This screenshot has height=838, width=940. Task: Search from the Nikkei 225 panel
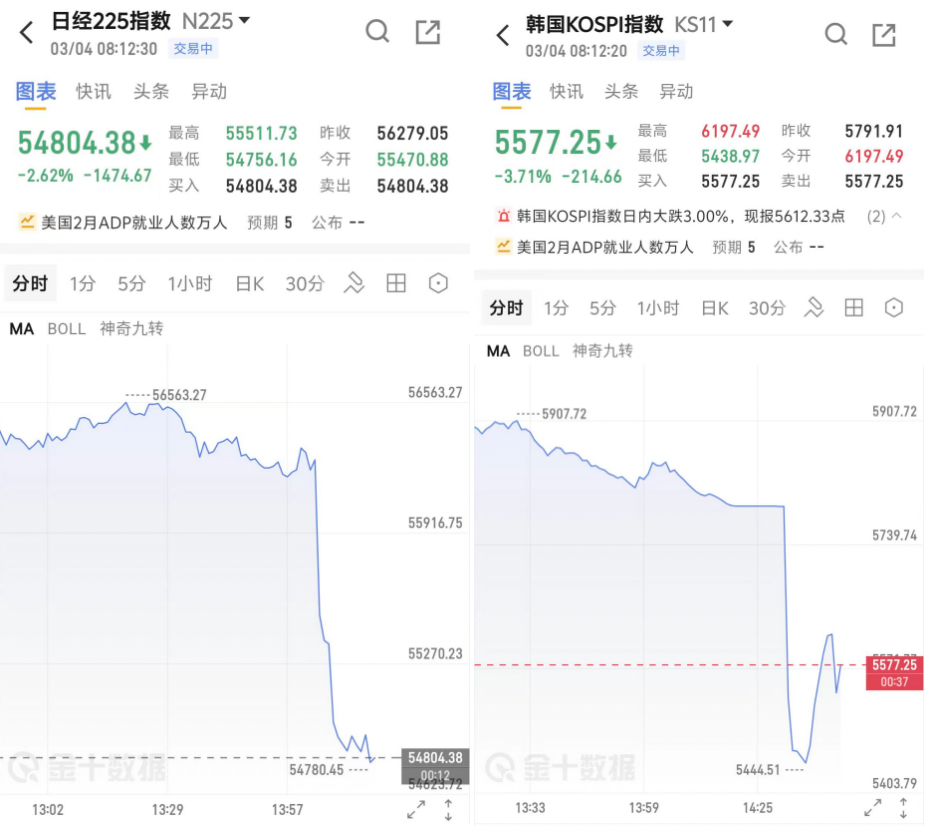(377, 32)
